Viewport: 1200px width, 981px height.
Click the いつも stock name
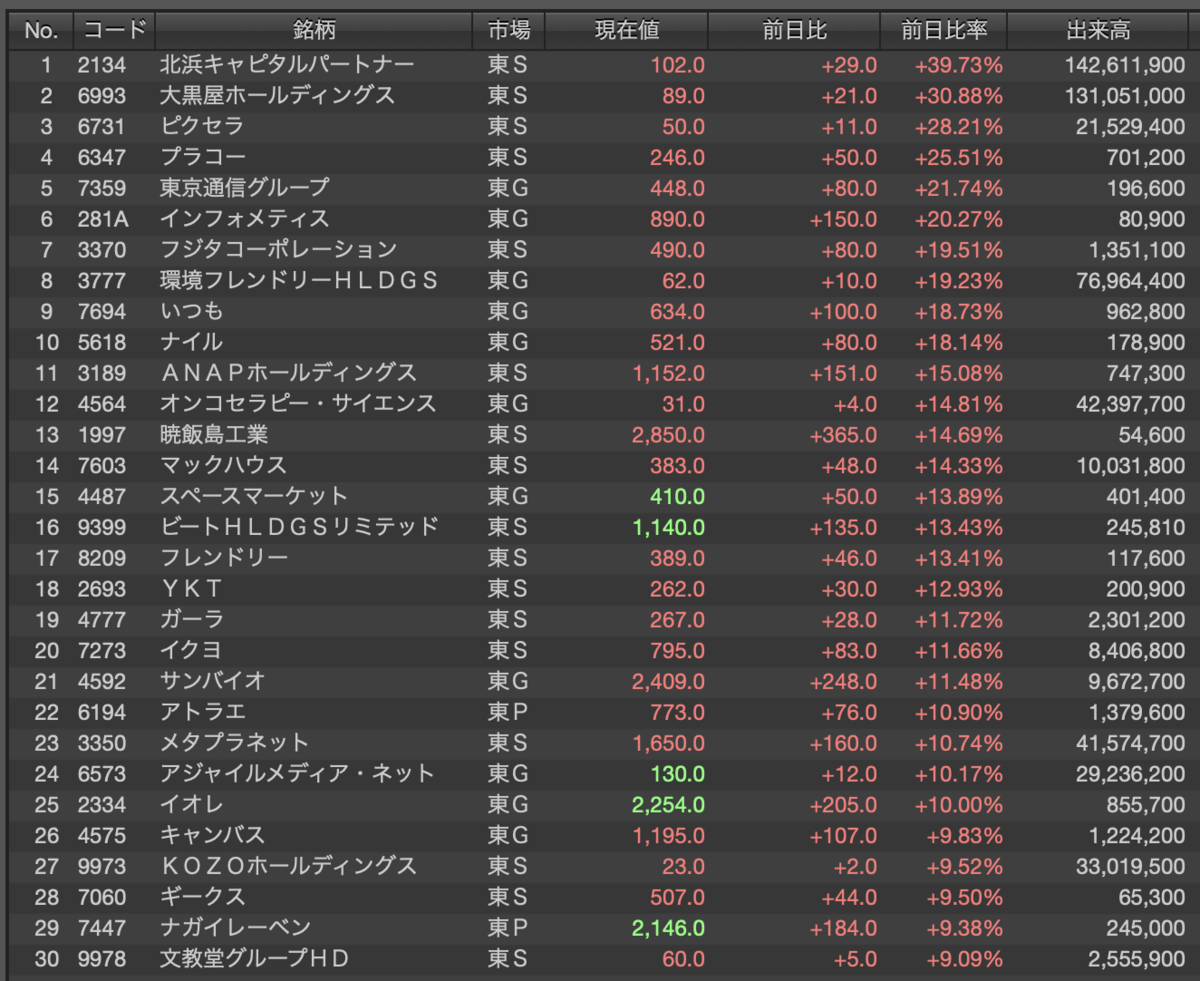pyautogui.click(x=193, y=312)
